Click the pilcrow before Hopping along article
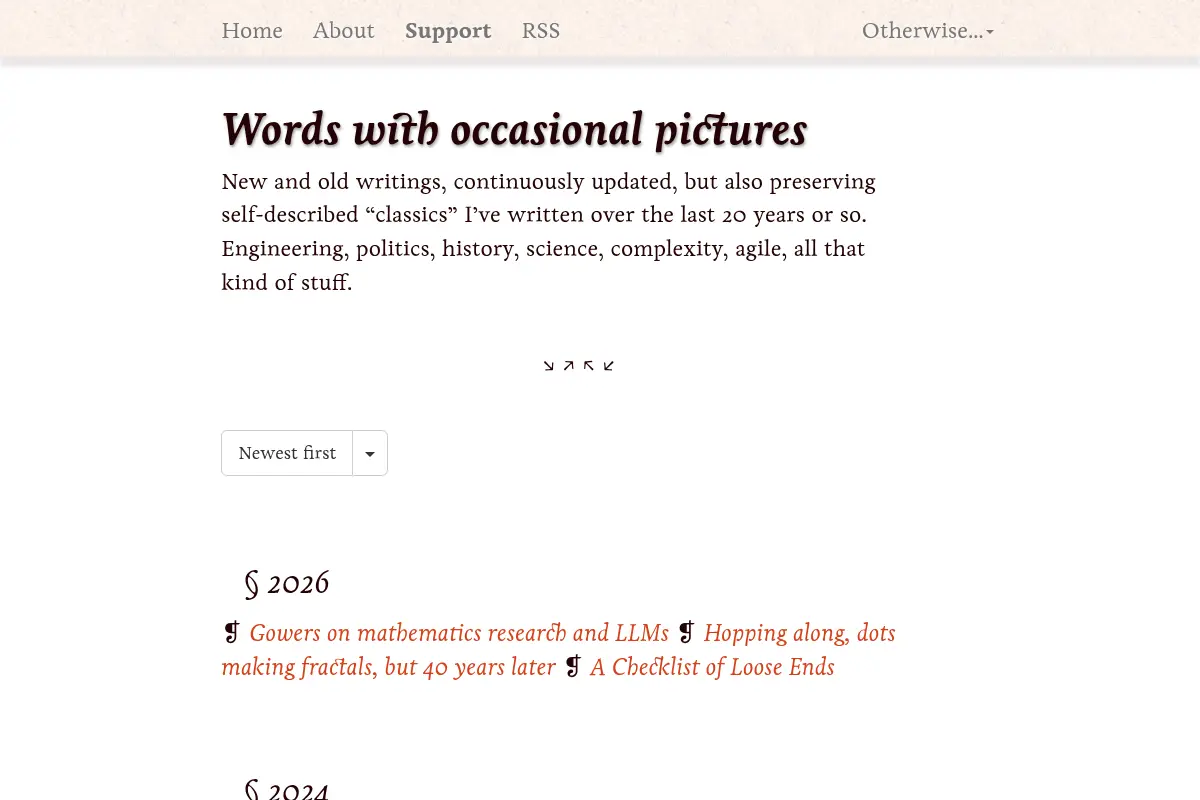The height and width of the screenshot is (800, 1200). coord(687,633)
